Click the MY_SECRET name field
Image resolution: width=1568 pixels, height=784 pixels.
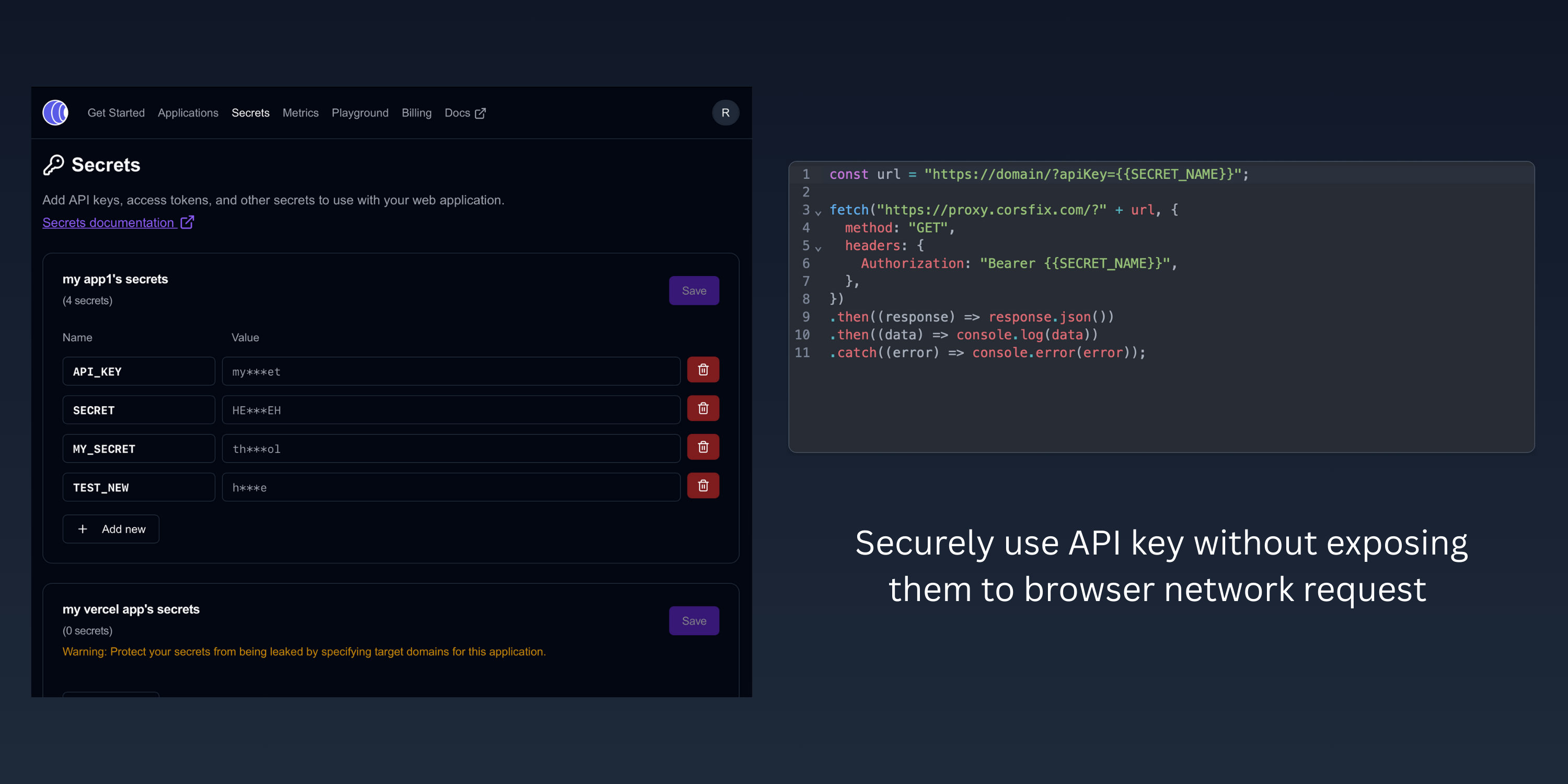[138, 448]
